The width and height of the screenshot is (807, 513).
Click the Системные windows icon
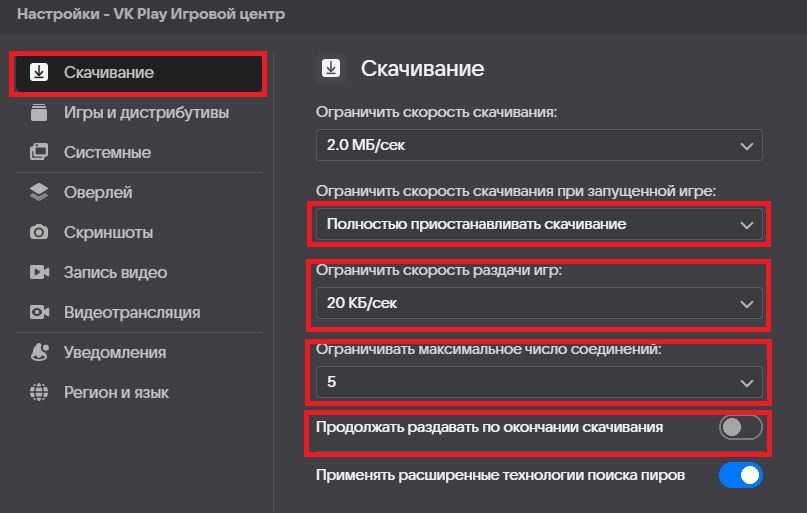(x=39, y=152)
